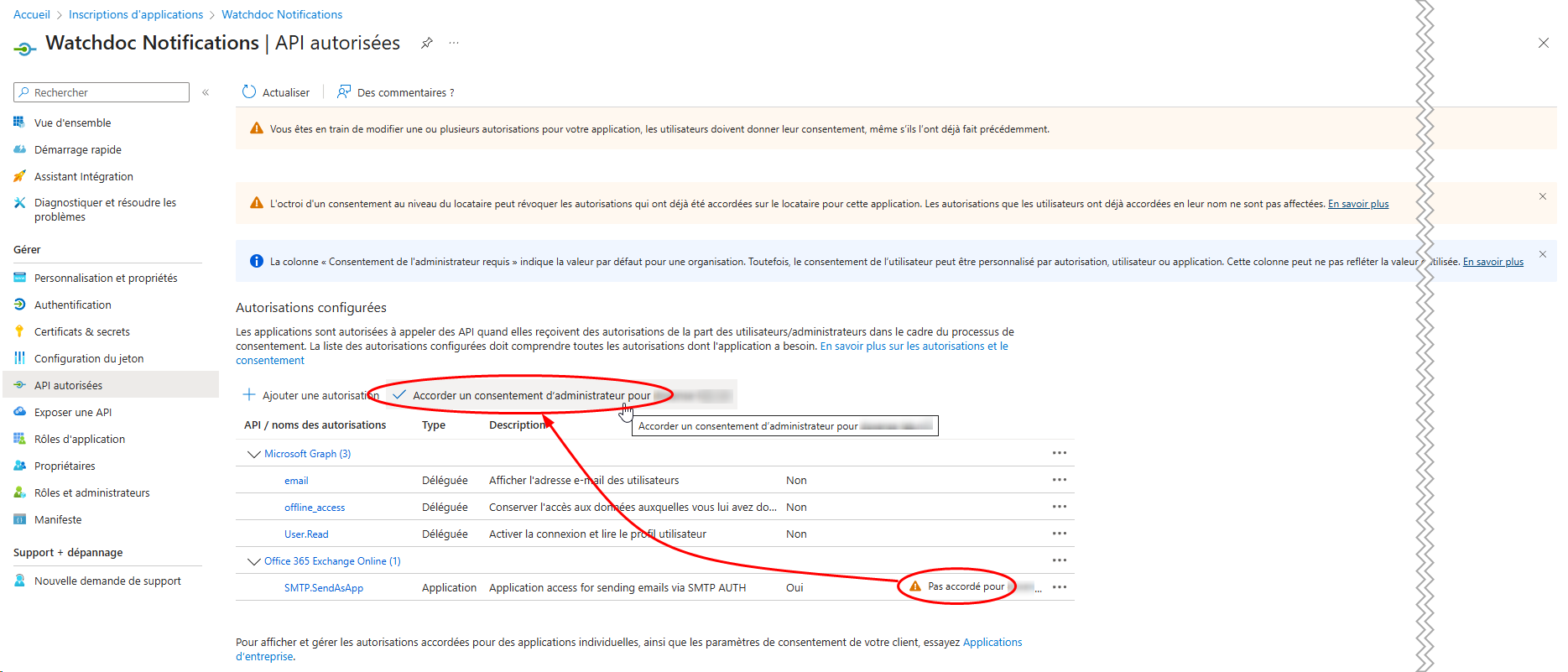1568x672 pixels.
Task: Click En savoir plus in warning banner
Action: tap(1358, 204)
